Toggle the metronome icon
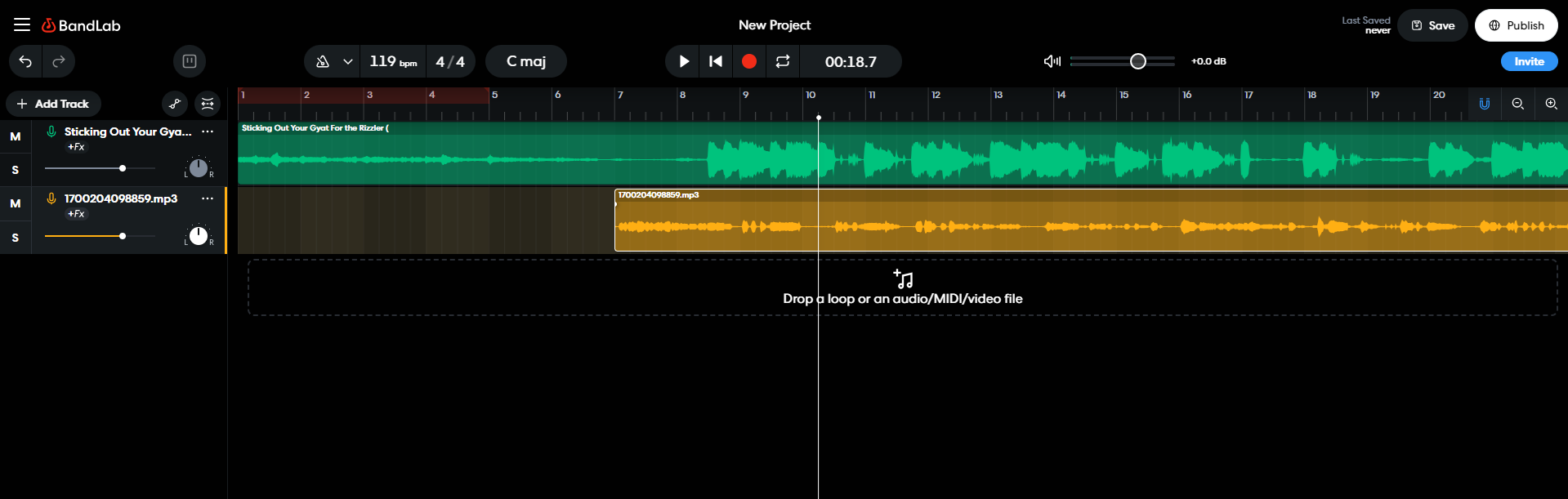This screenshot has height=499, width=1568. pyautogui.click(x=323, y=61)
